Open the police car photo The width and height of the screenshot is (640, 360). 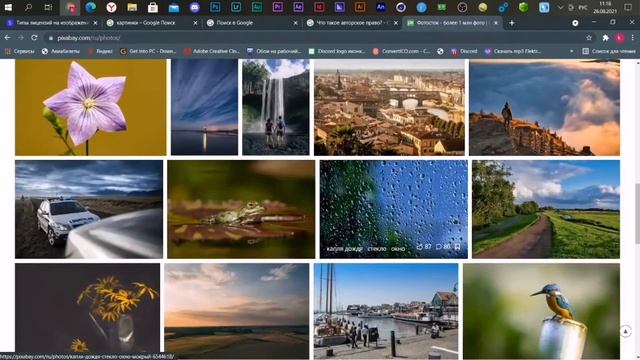[x=89, y=209]
